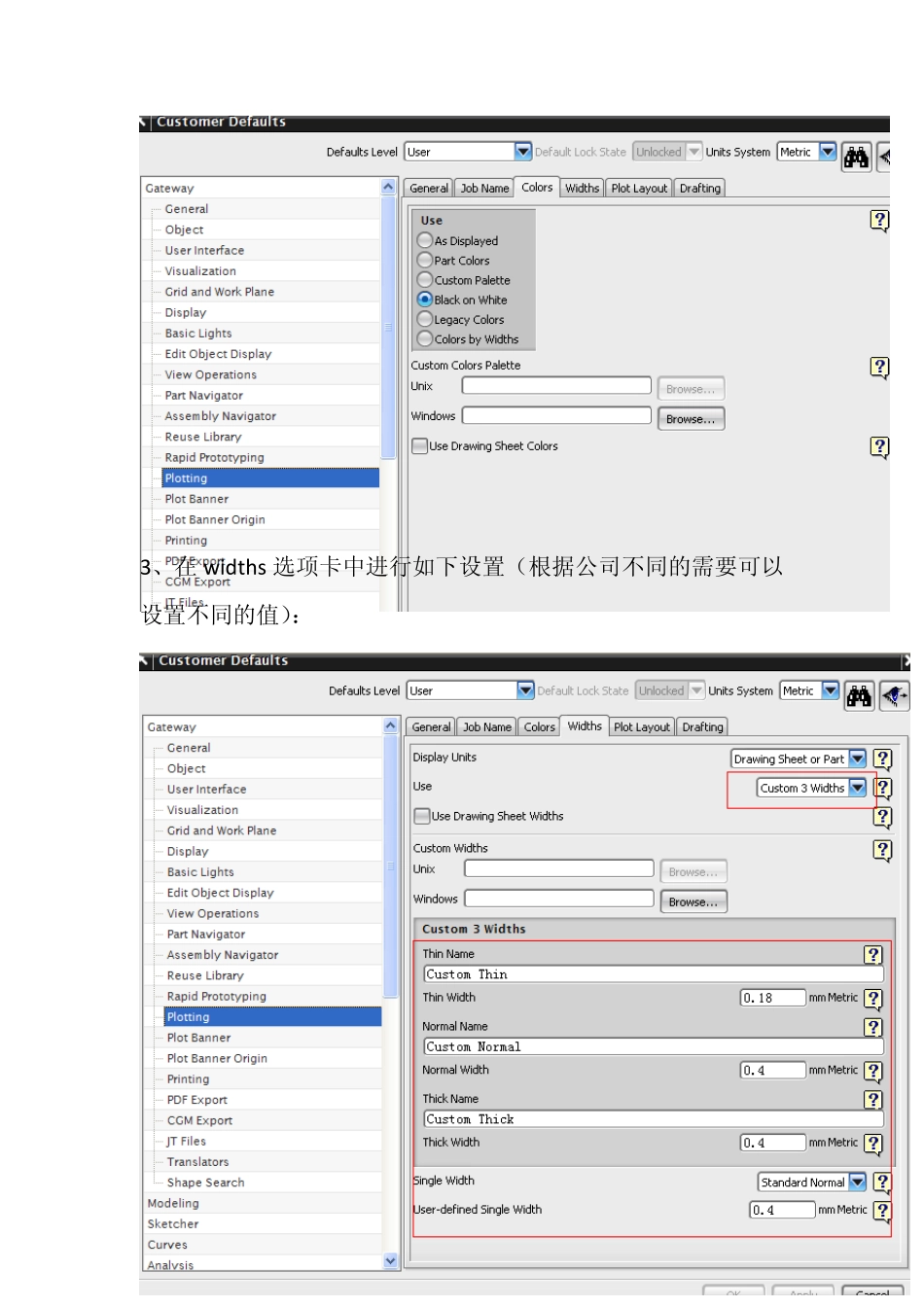Image resolution: width=924 pixels, height=1307 pixels.
Task: Open help for Thick Width
Action: pos(873,1144)
